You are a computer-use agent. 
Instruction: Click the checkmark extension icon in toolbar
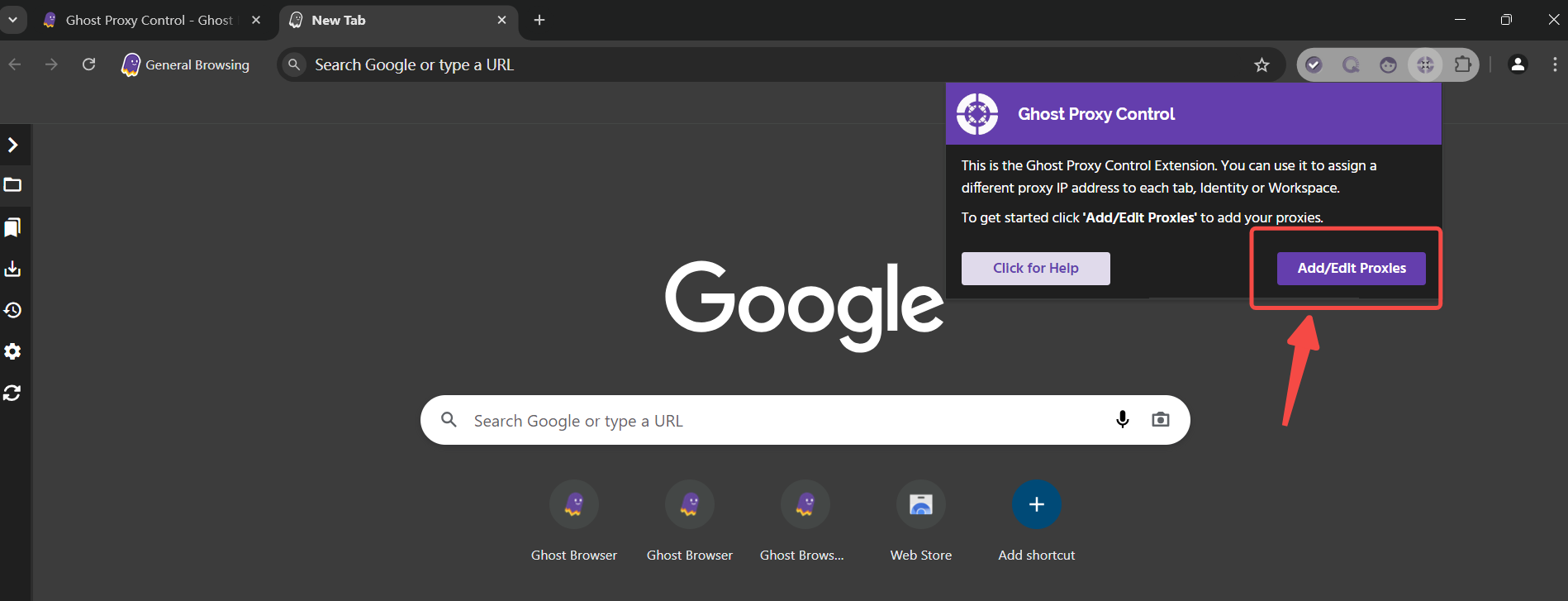tap(1314, 64)
